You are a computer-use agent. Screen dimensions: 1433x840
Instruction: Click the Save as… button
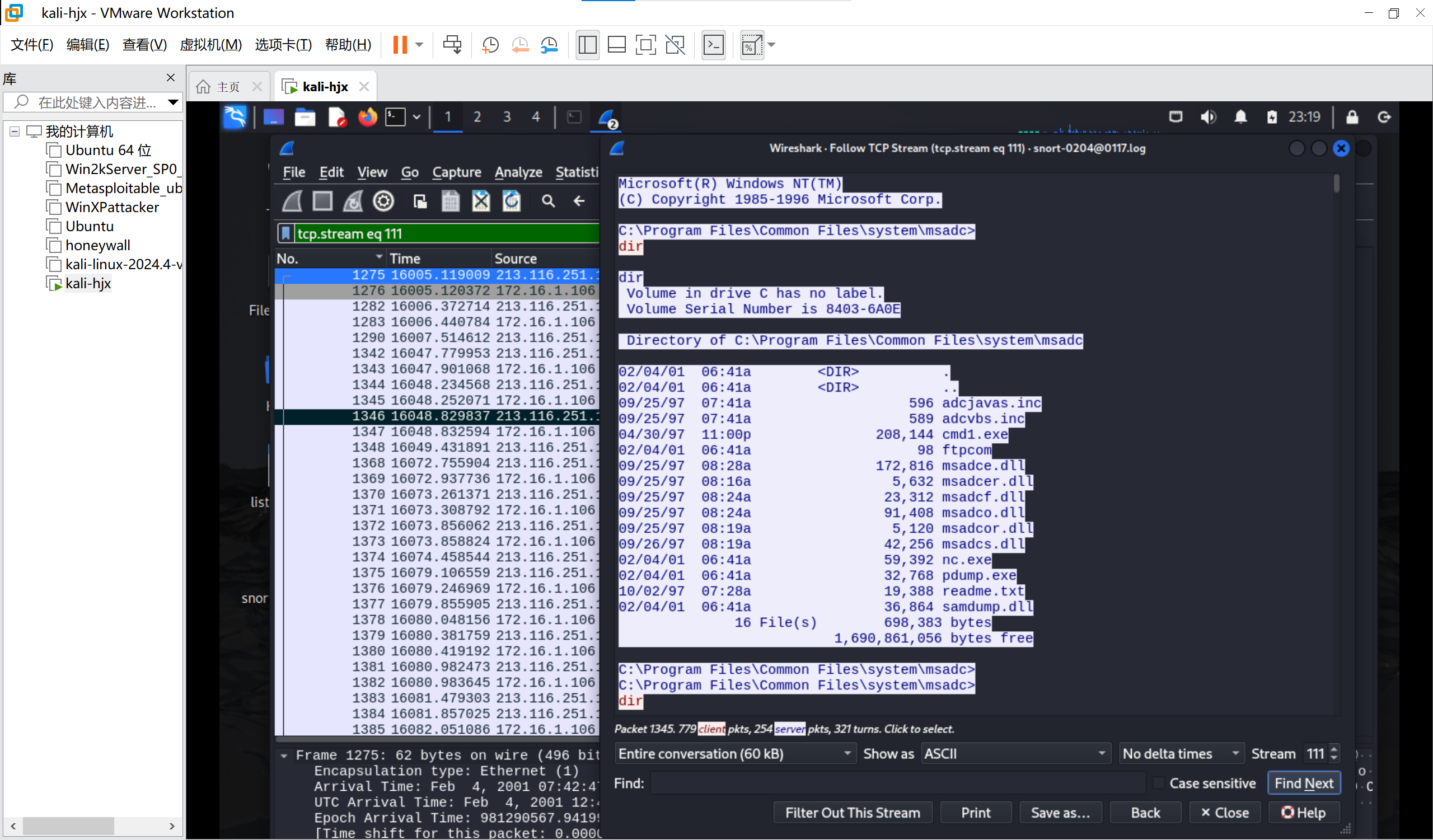[1061, 812]
